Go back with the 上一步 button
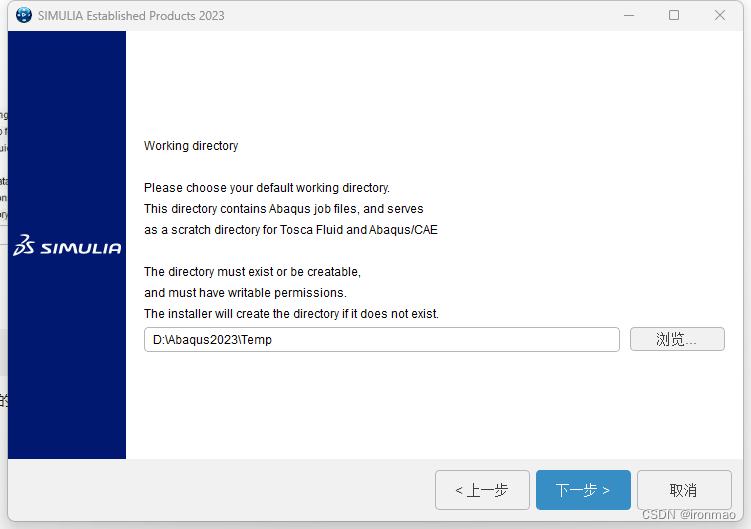This screenshot has height=529, width=751. 482,490
